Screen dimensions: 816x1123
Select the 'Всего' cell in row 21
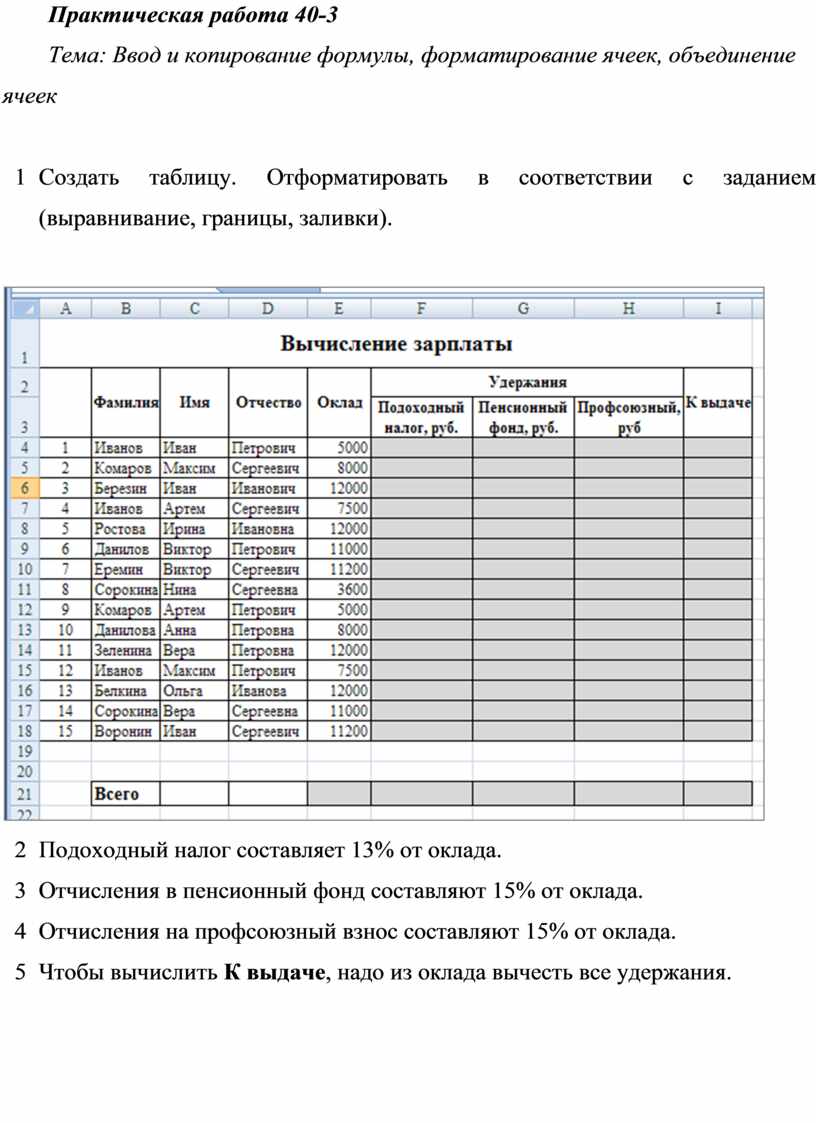[125, 794]
